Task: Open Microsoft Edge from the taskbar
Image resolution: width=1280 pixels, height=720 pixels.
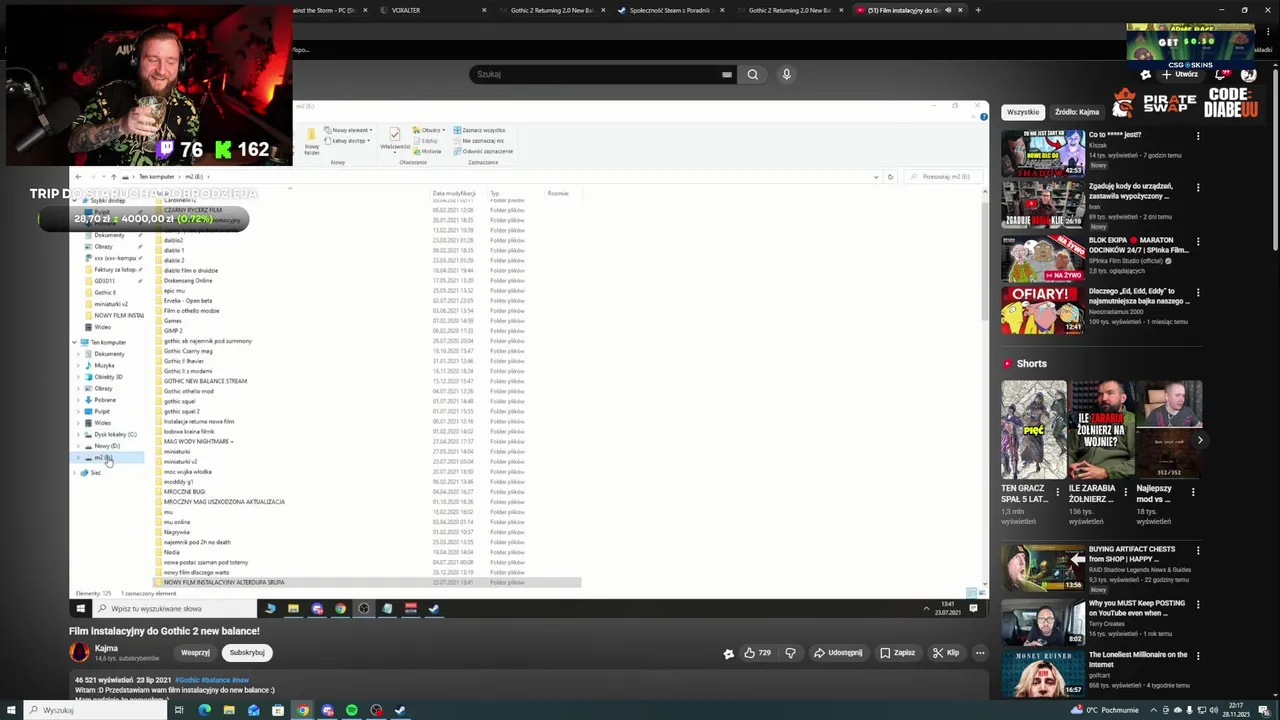Action: tap(205, 710)
